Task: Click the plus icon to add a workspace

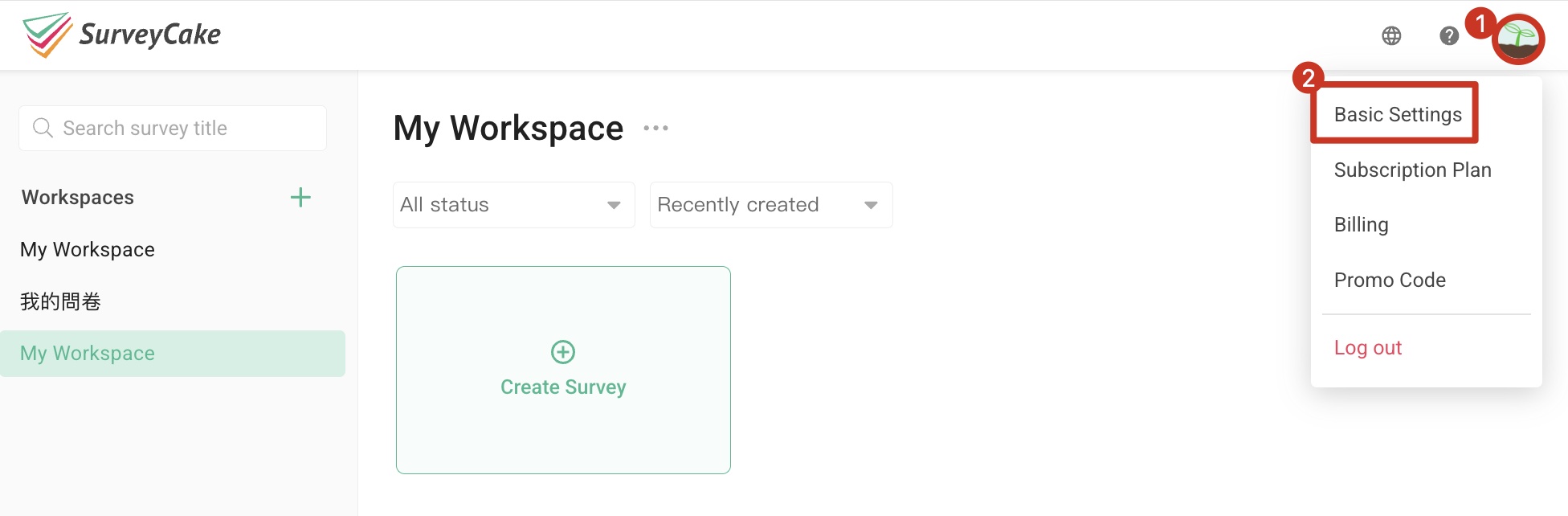Action: coord(300,197)
